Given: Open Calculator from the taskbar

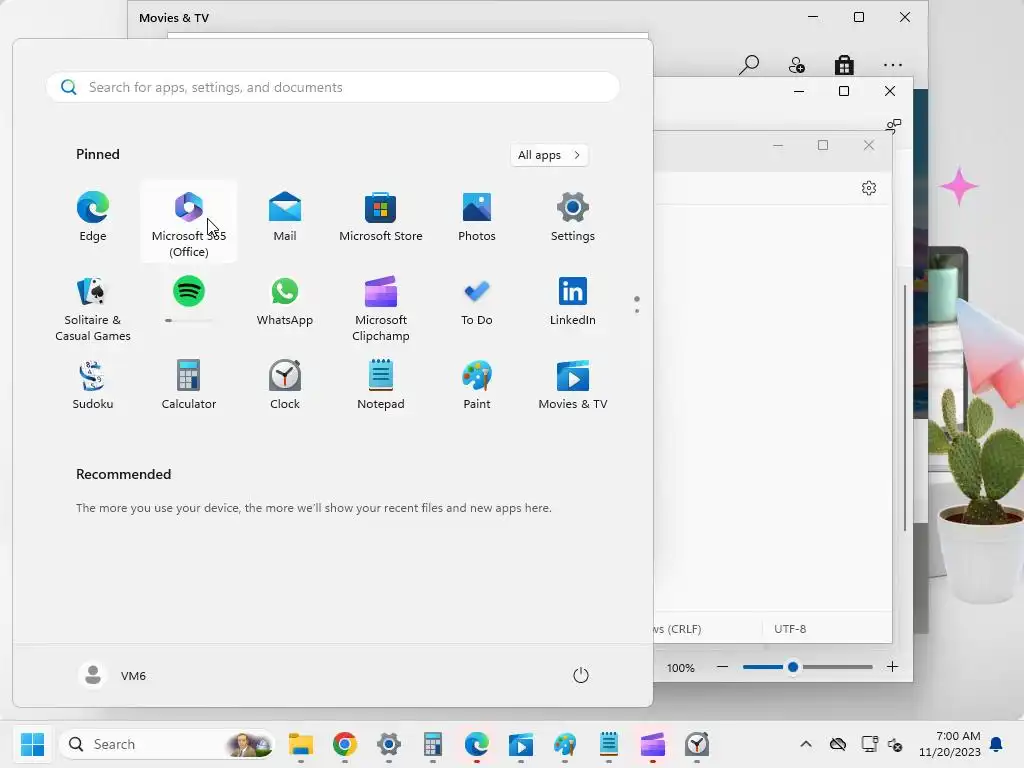Looking at the screenshot, I should tap(432, 744).
